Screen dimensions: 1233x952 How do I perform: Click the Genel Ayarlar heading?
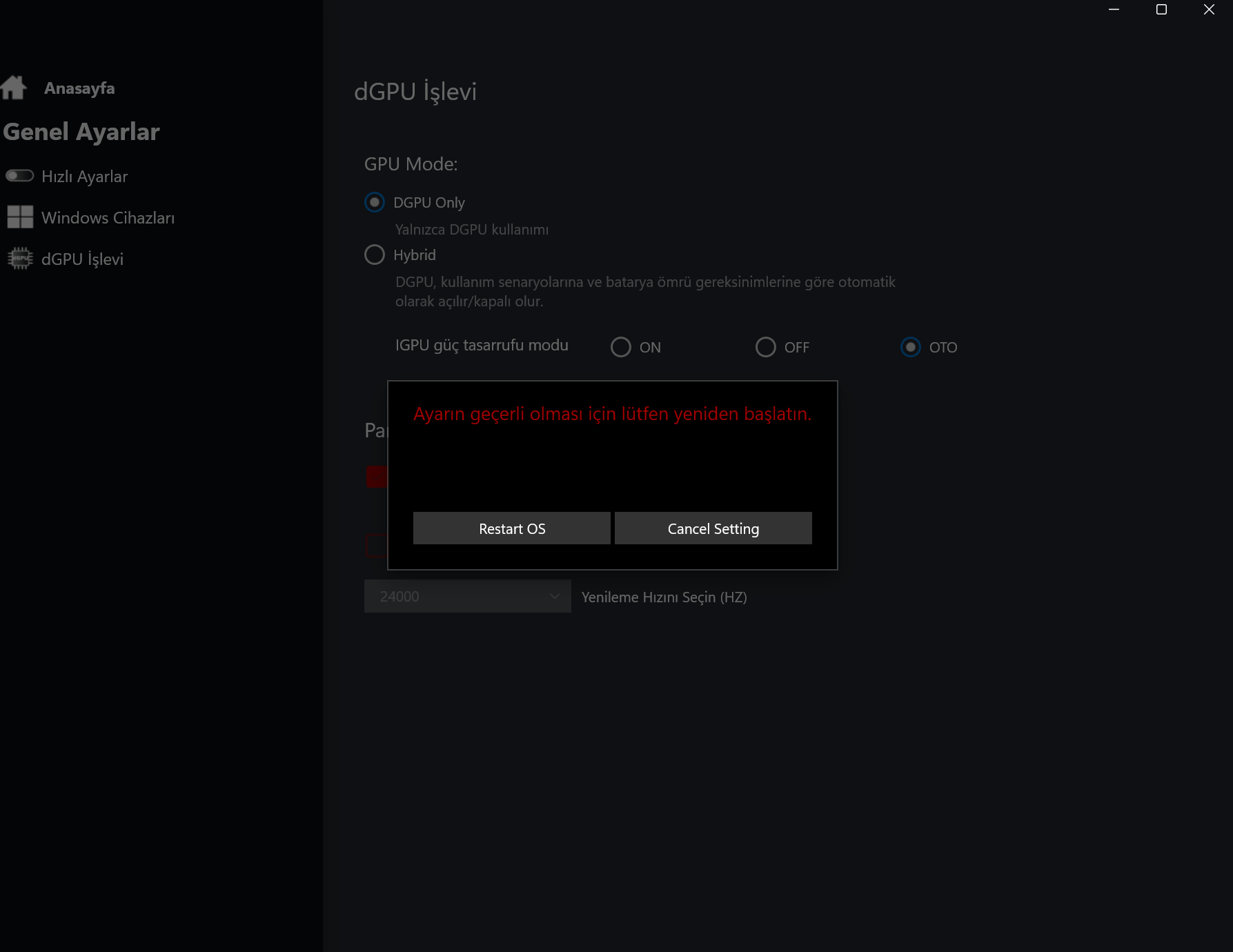[x=81, y=132]
